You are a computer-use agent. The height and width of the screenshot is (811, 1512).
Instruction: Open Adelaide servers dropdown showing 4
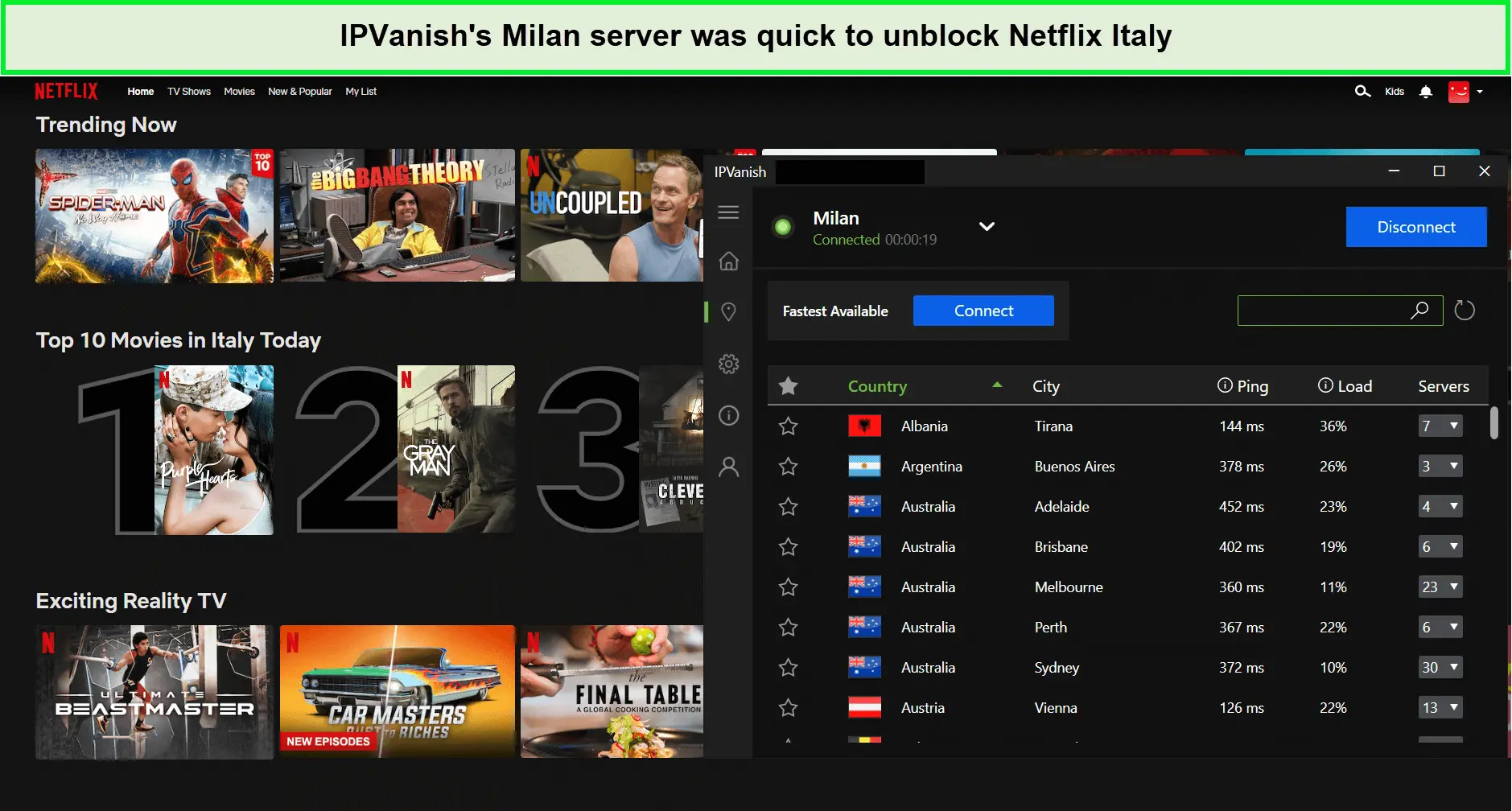1440,506
